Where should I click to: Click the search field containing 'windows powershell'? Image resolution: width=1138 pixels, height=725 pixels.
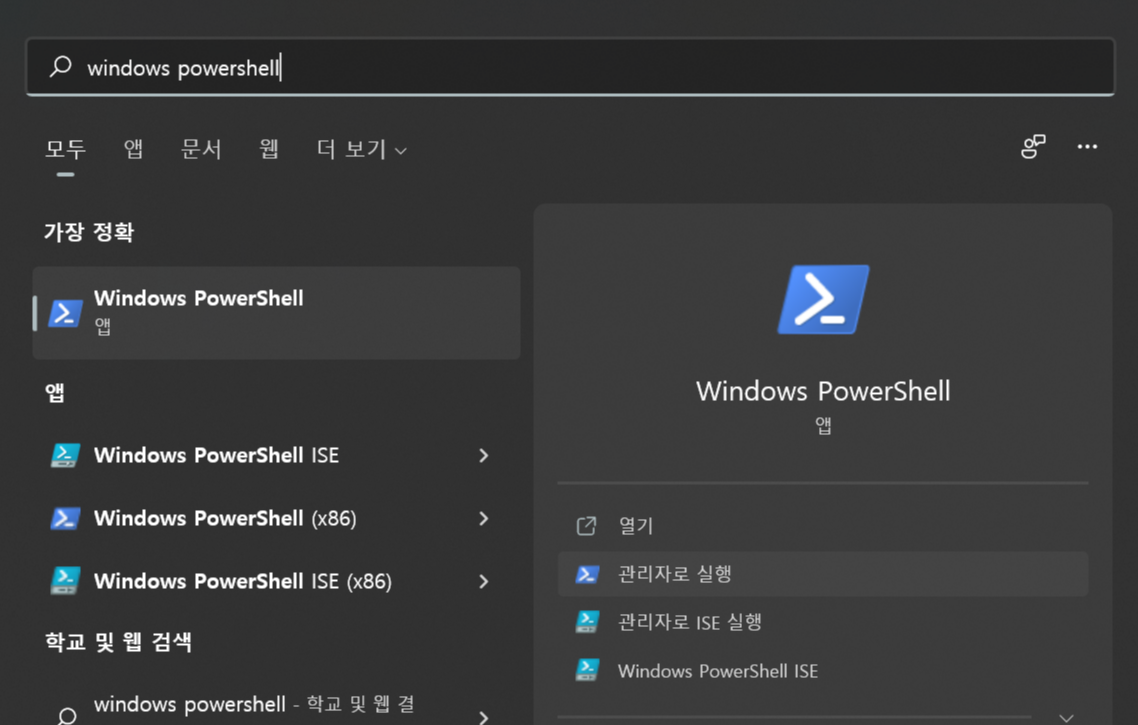pyautogui.click(x=570, y=67)
